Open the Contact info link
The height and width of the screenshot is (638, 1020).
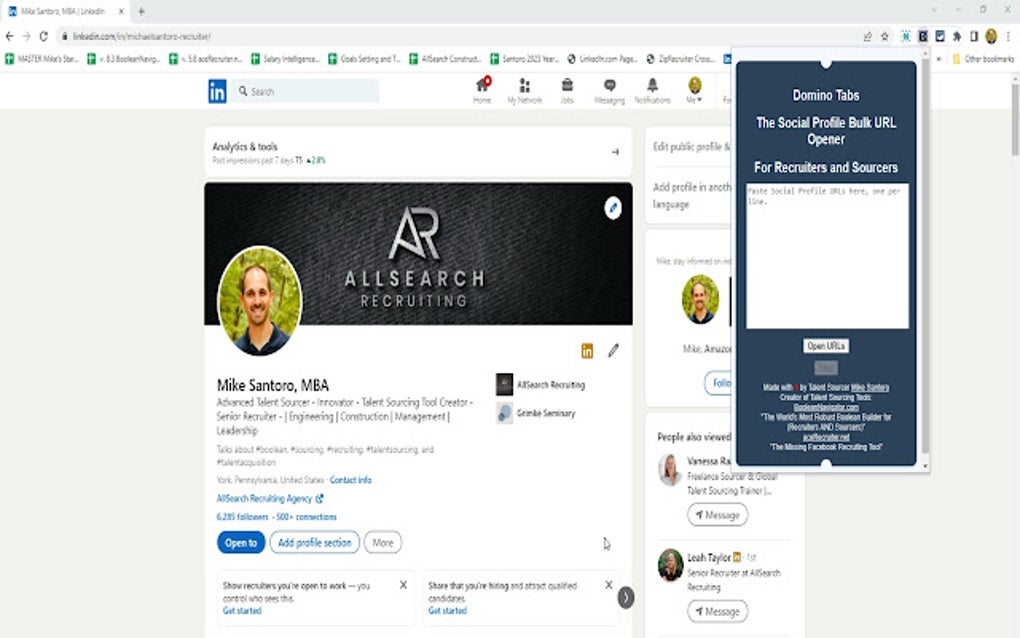pos(350,480)
